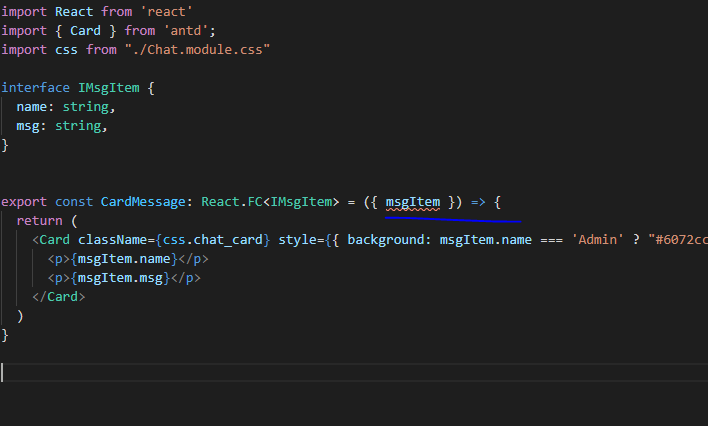Image resolution: width=708 pixels, height=426 pixels.
Task: Click IMsgItem in the interface declaration
Action: pyautogui.click(x=109, y=88)
